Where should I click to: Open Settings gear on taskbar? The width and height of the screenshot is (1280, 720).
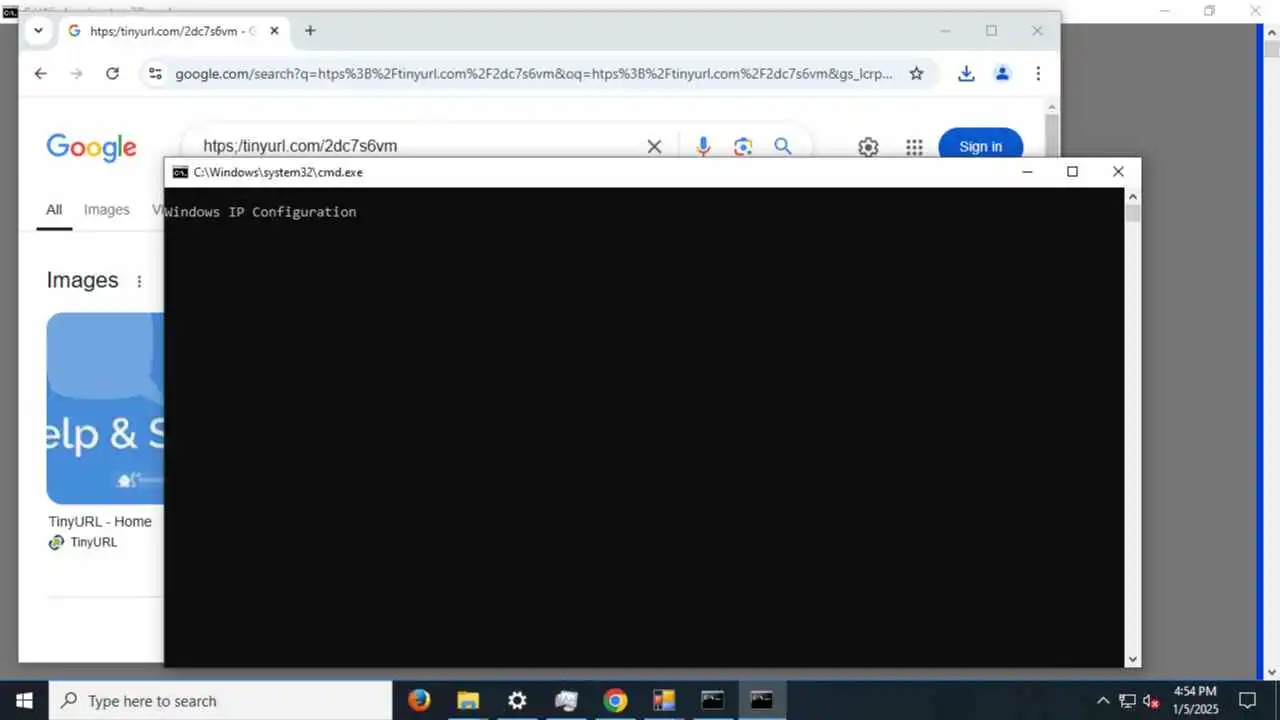(x=517, y=700)
